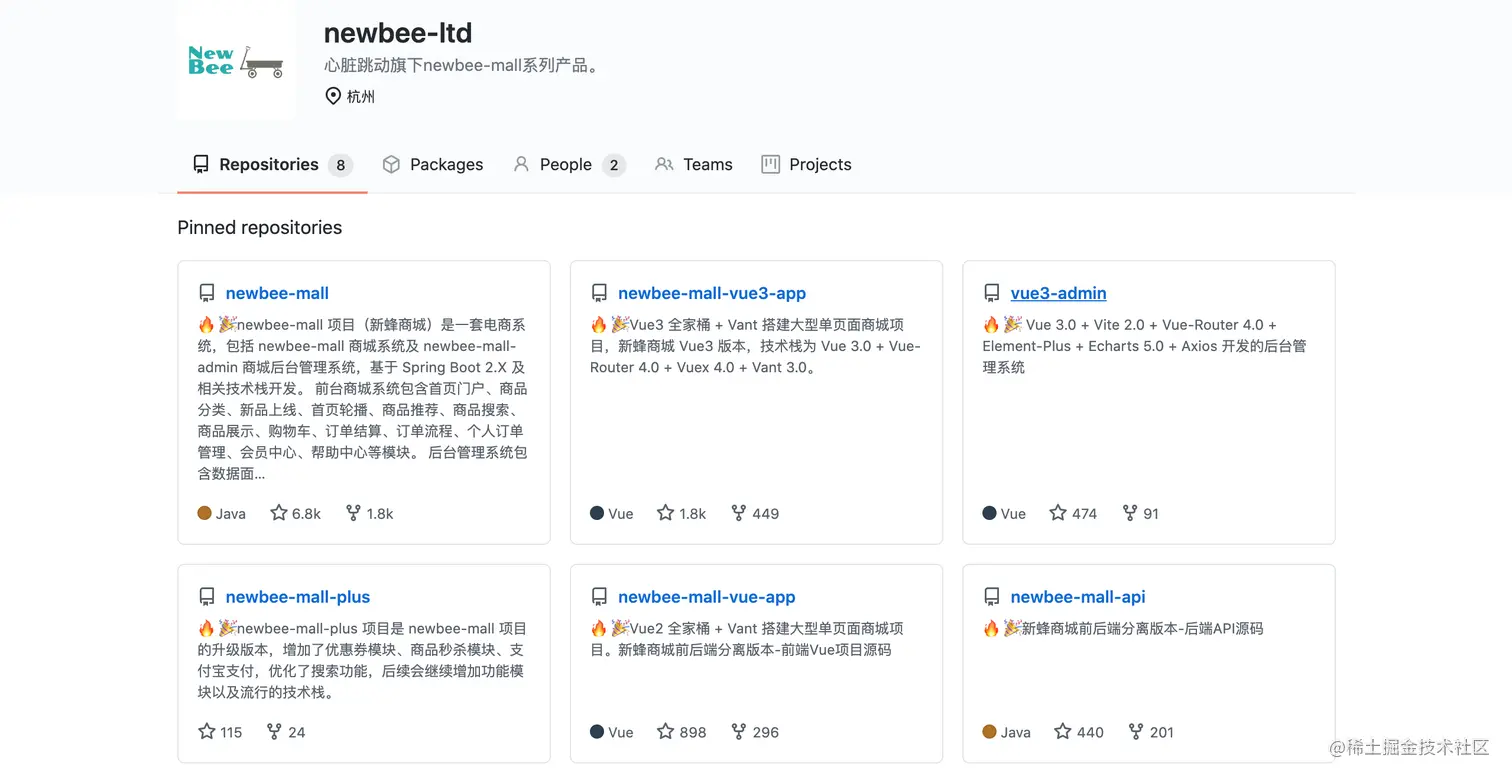Open the newbee-mall-plus repository link
Viewport: 1512px width, 780px height.
click(298, 597)
